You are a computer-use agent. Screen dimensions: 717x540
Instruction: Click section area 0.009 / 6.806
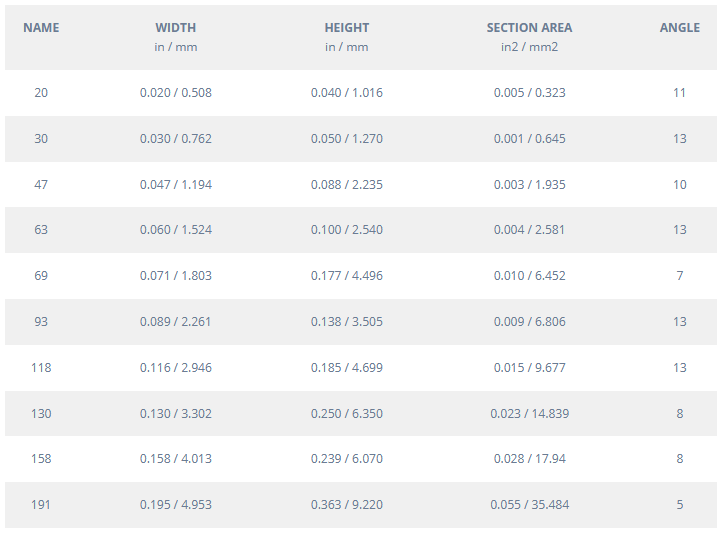click(529, 322)
